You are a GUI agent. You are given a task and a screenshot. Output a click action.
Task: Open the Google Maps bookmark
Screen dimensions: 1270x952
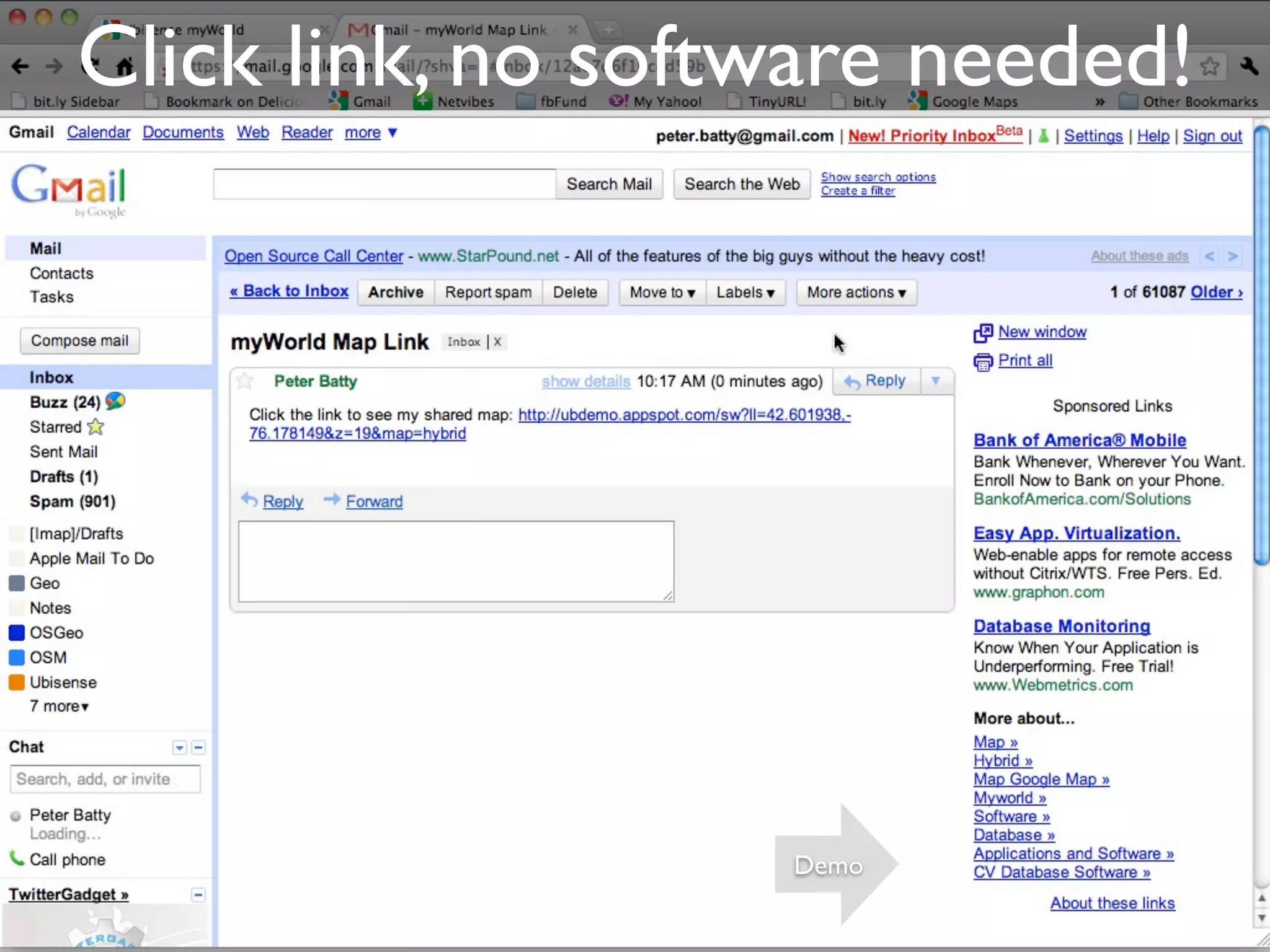[963, 102]
